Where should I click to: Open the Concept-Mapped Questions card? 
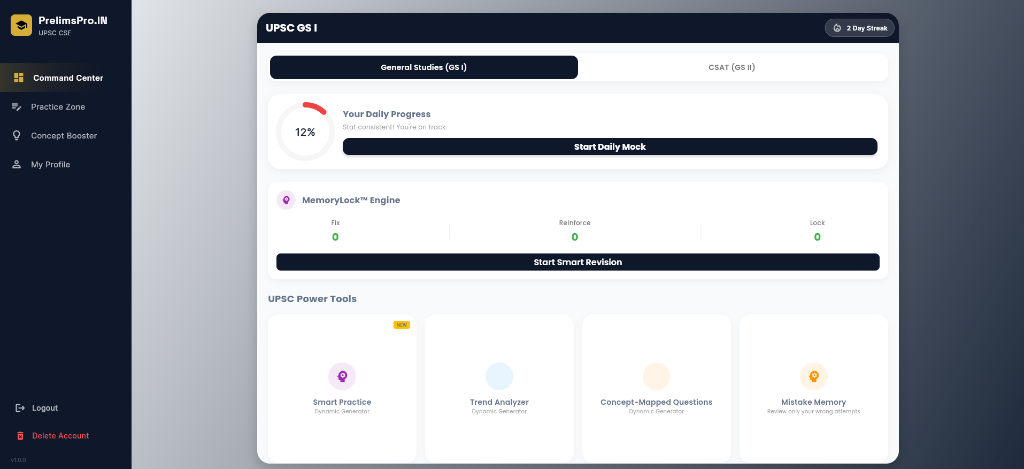click(656, 388)
